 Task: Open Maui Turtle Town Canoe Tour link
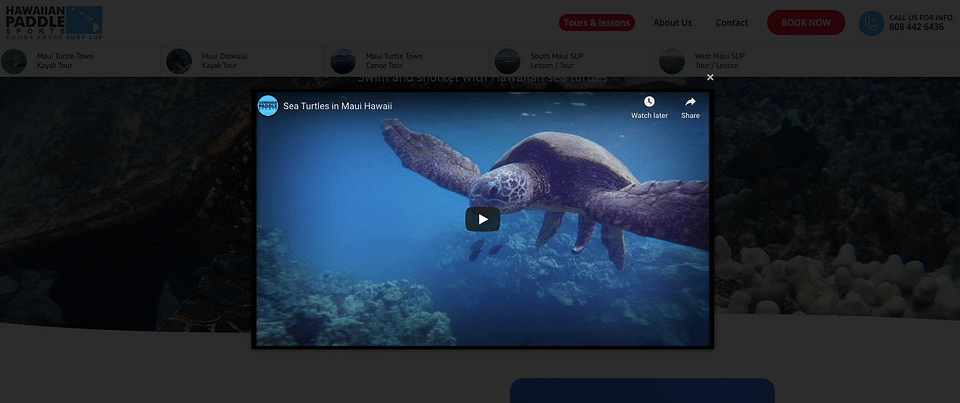pos(394,61)
